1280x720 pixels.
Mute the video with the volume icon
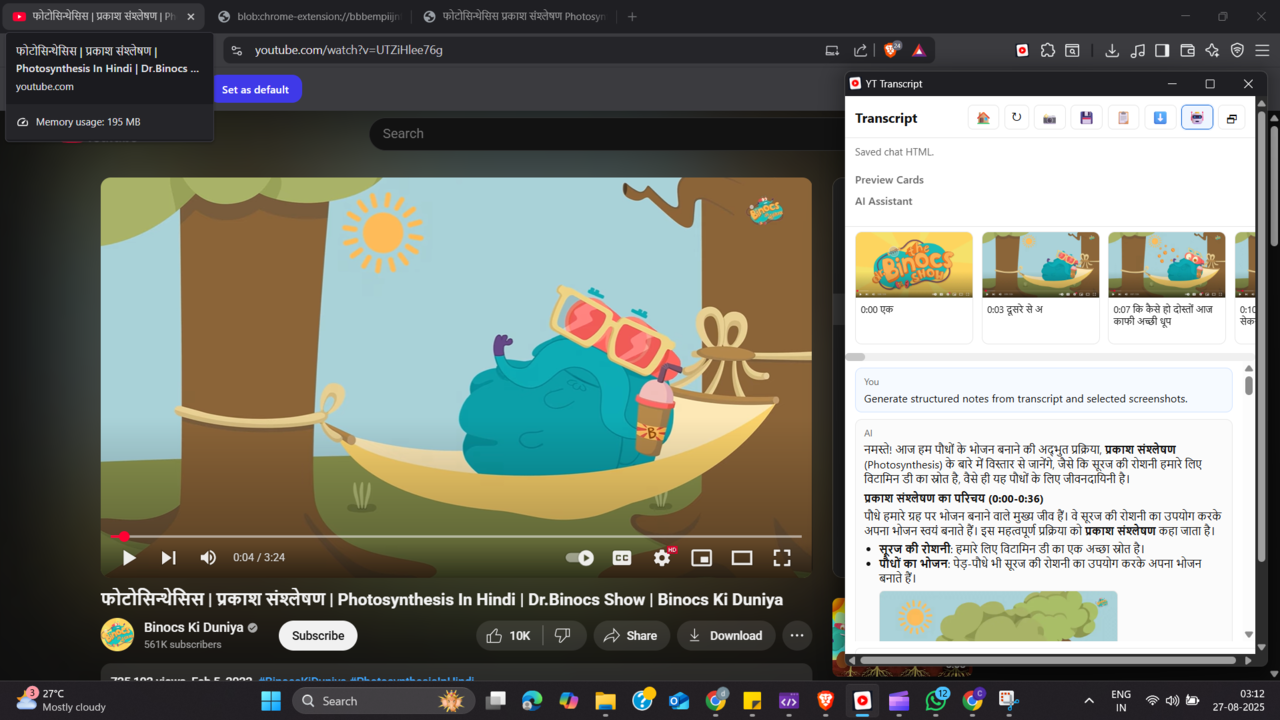point(208,557)
